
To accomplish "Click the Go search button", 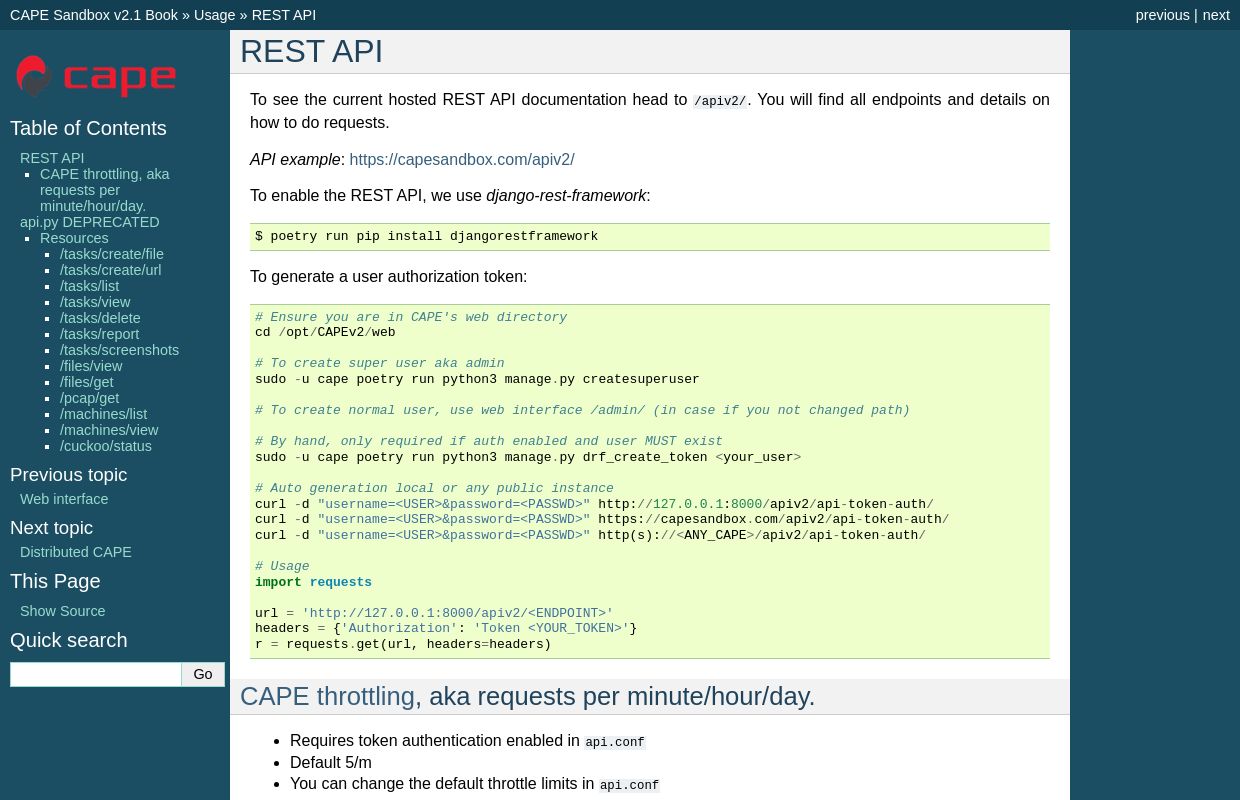I will [203, 674].
